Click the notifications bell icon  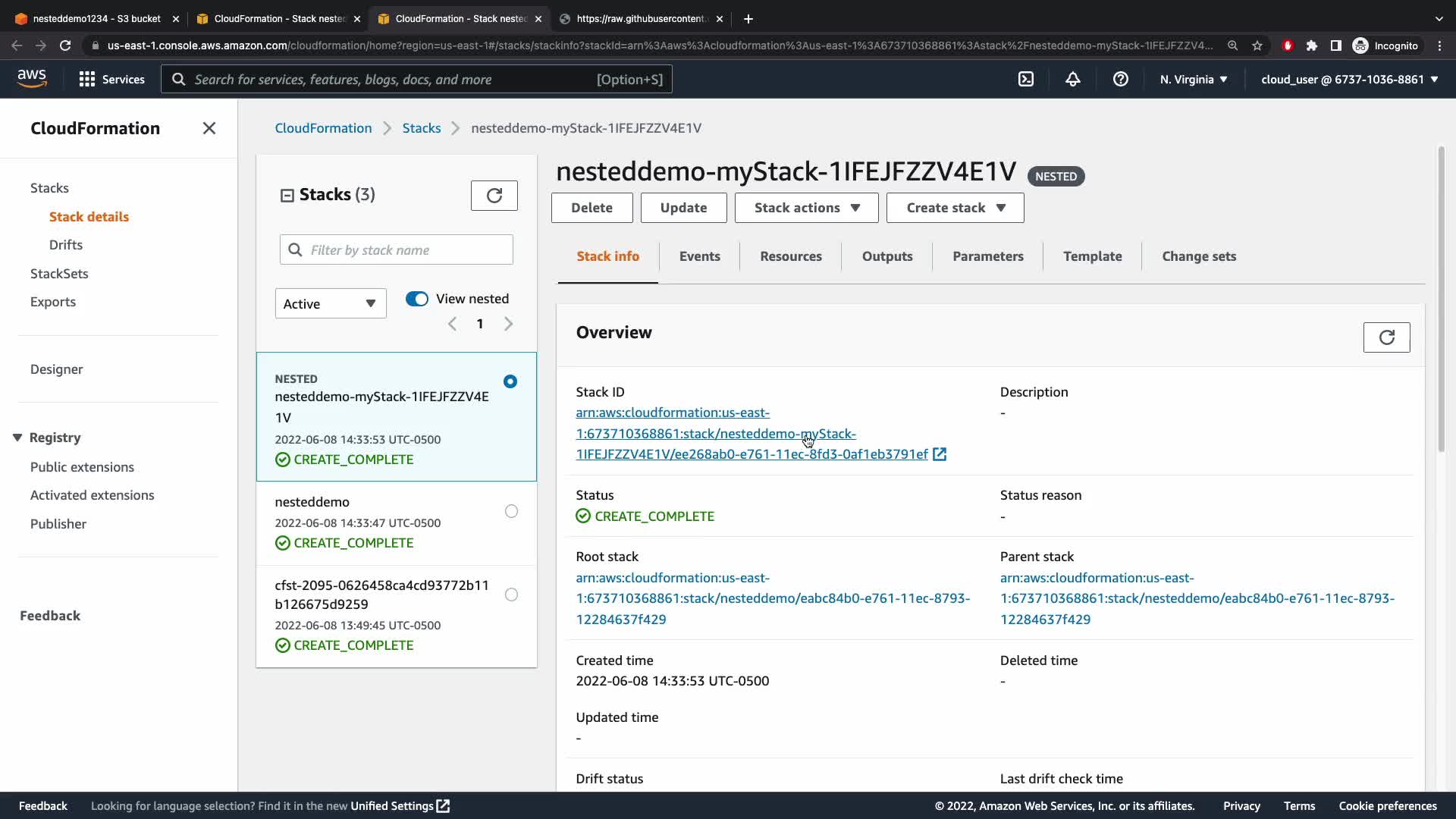coord(1072,79)
